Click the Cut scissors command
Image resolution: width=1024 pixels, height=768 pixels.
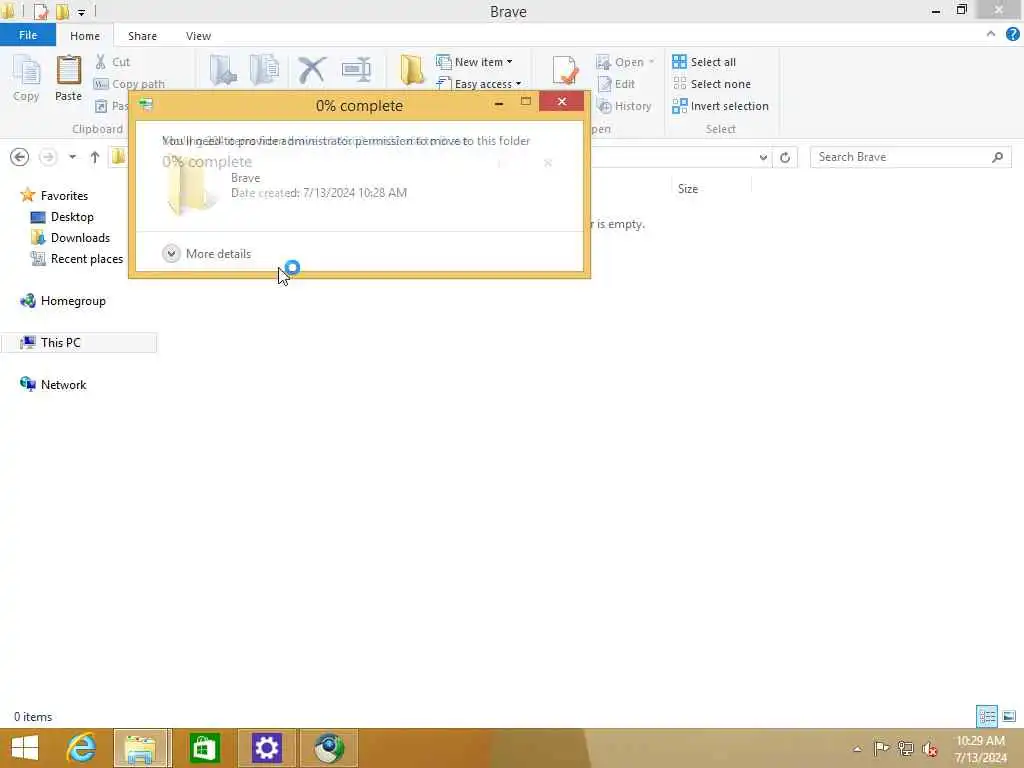(x=112, y=62)
